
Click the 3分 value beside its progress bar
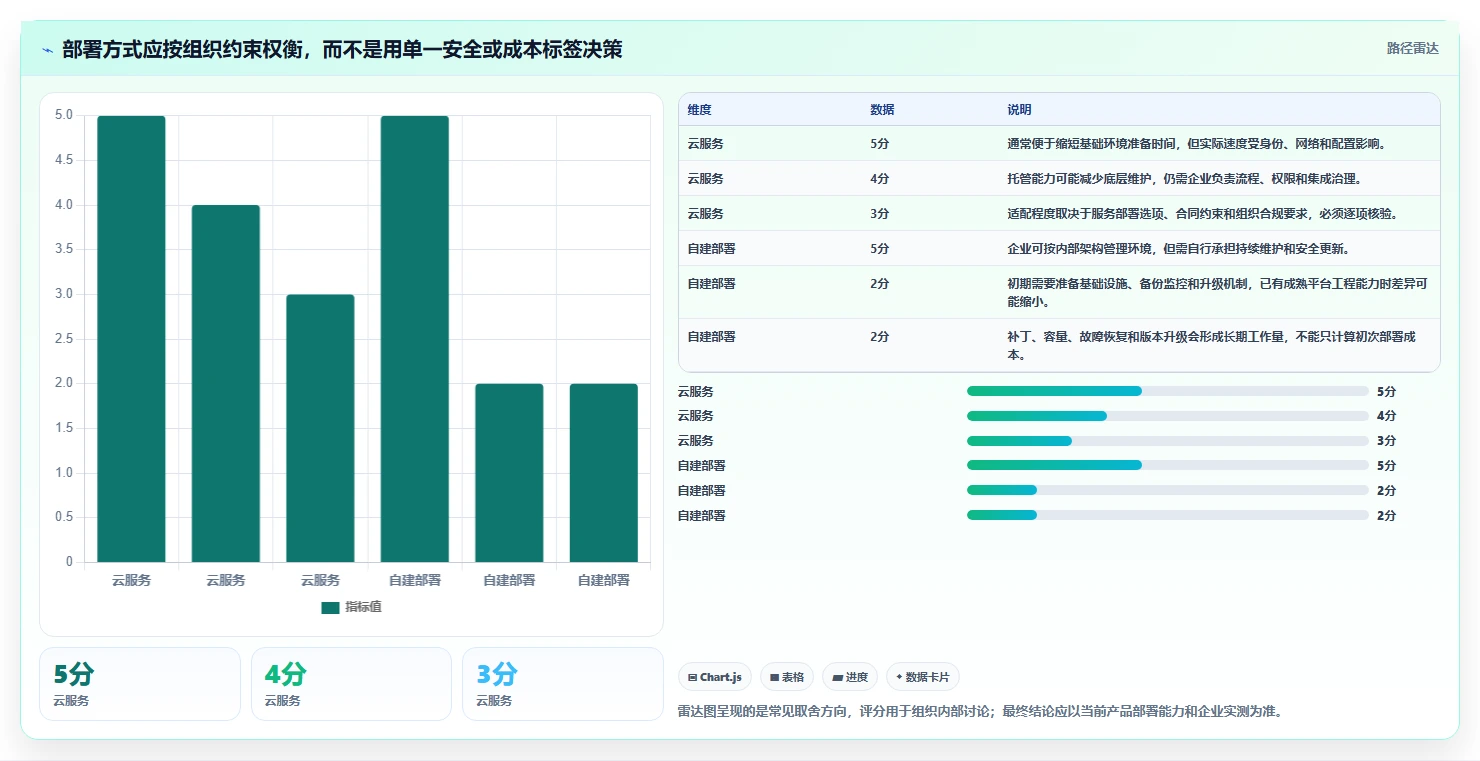pos(1386,441)
